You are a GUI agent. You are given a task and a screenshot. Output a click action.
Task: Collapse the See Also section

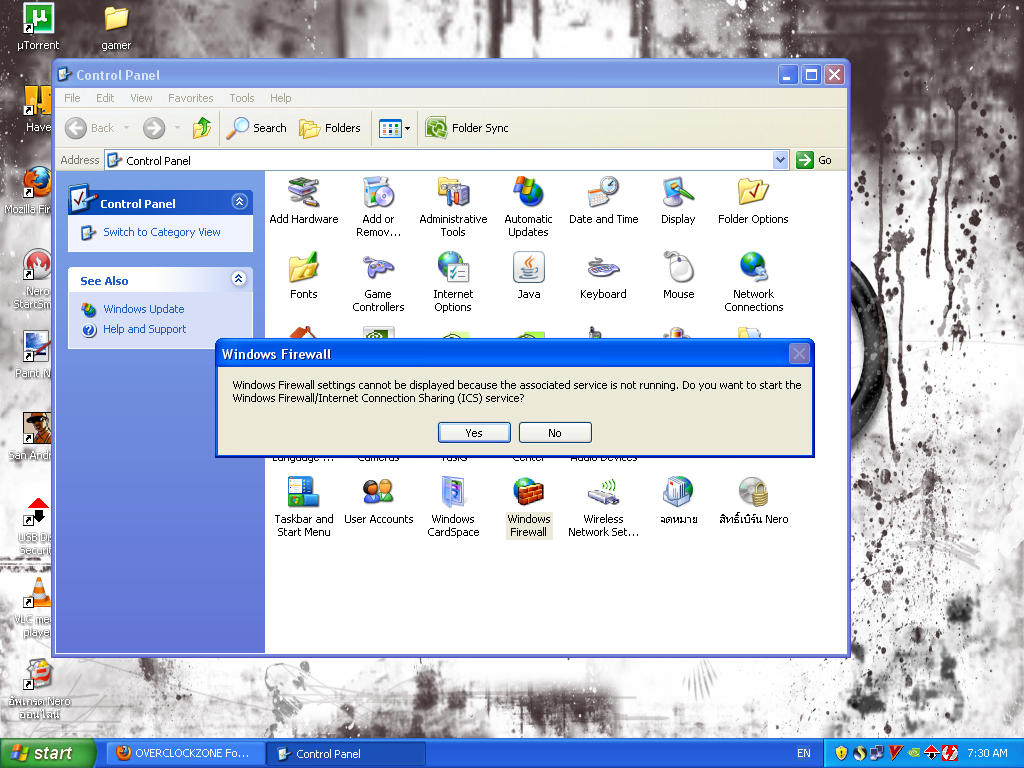(239, 280)
